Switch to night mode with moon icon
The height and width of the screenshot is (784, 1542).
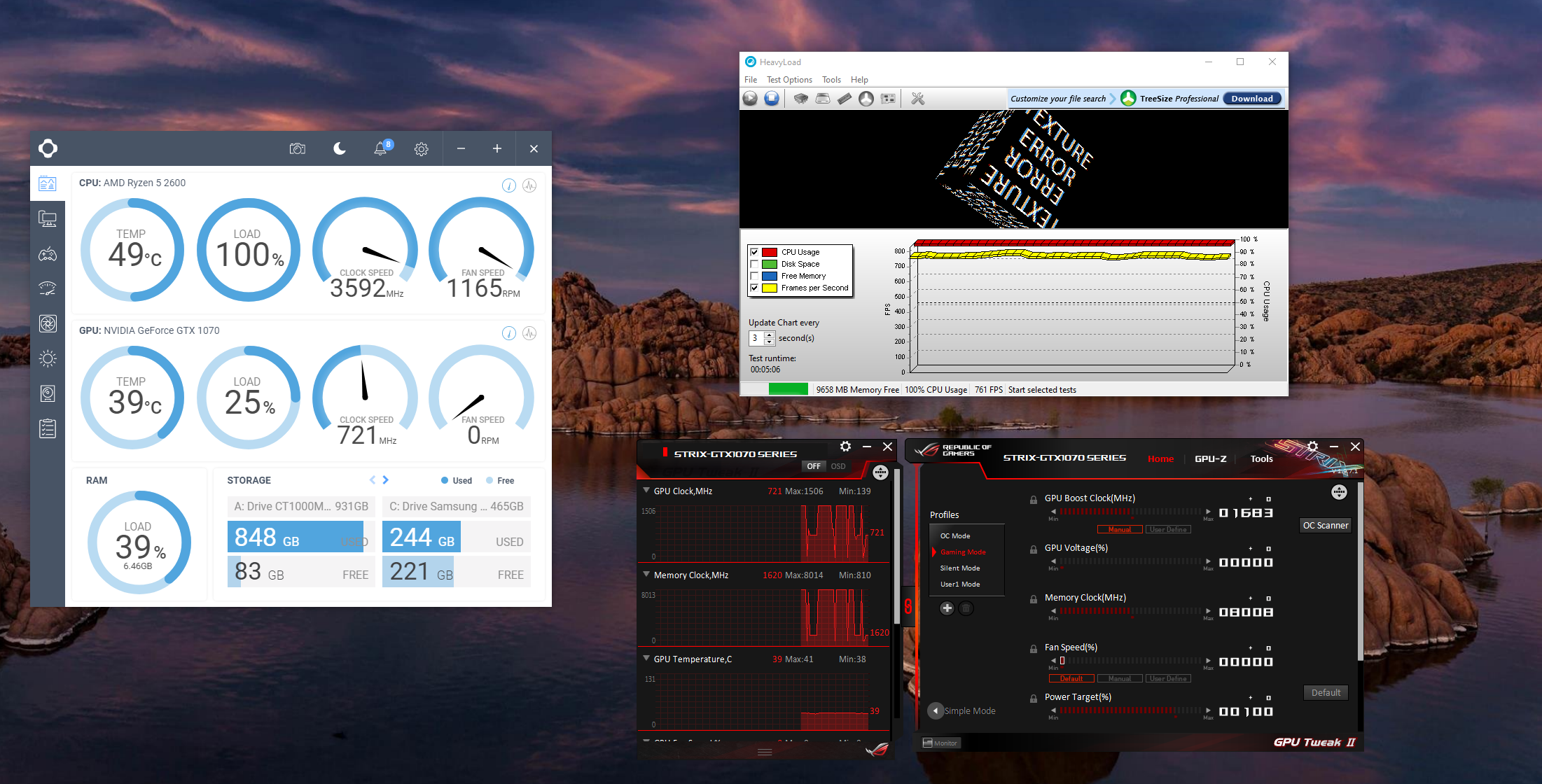click(340, 148)
